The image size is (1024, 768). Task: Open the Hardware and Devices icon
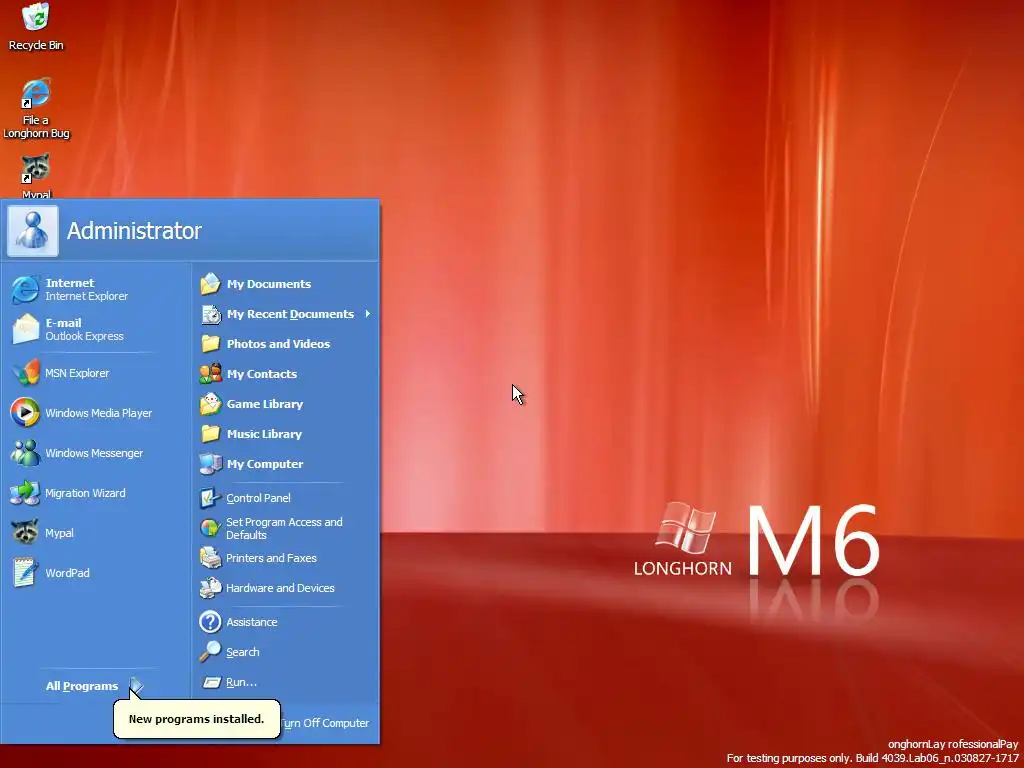tap(210, 588)
